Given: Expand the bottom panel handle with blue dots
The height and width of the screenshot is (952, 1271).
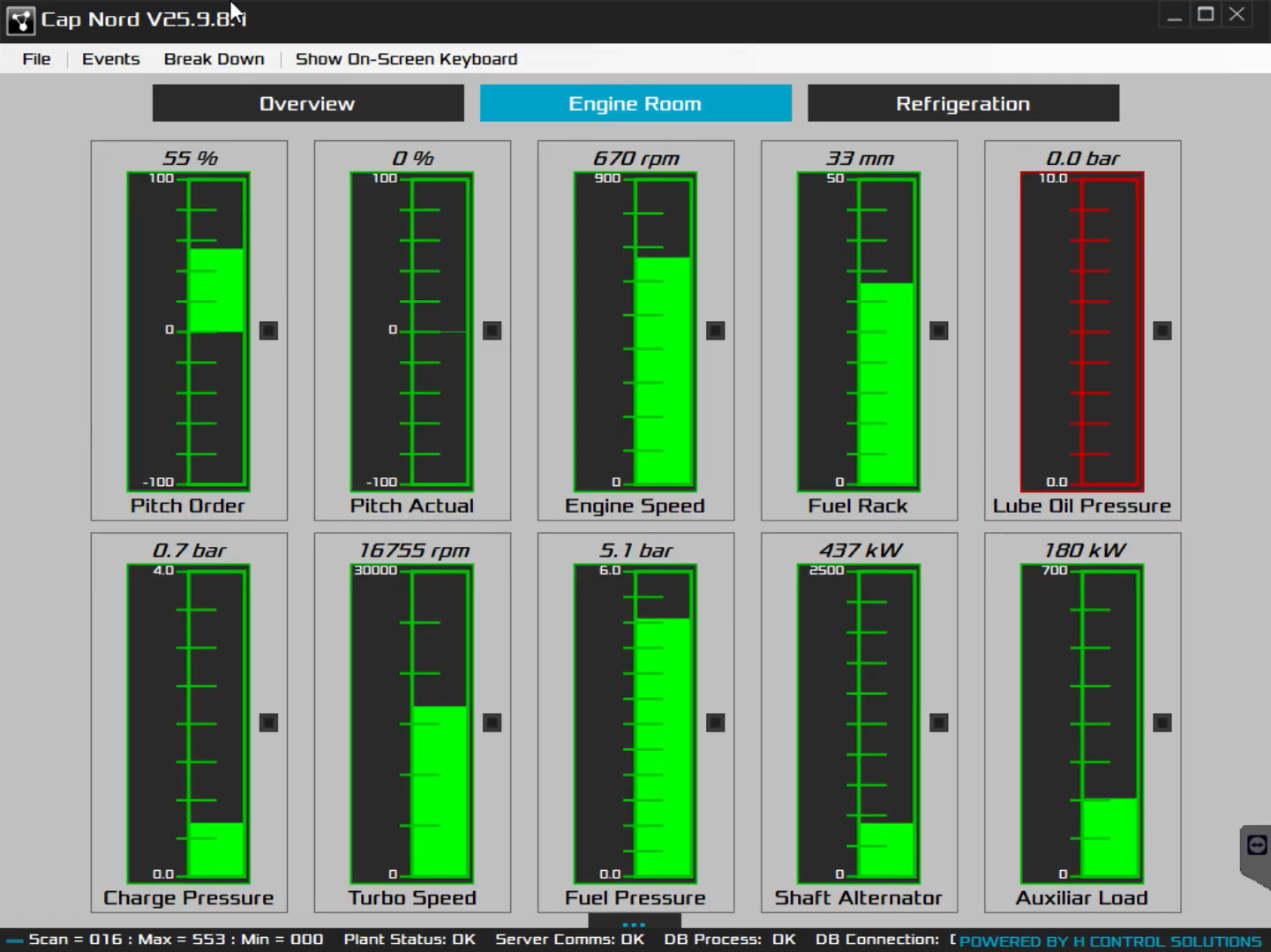Looking at the screenshot, I should (x=634, y=924).
